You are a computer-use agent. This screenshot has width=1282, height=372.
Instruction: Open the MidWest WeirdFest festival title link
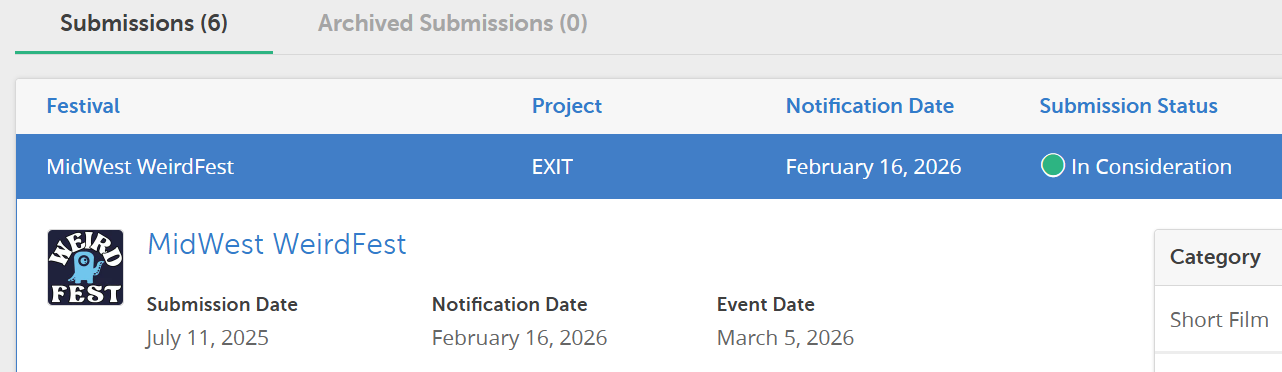277,244
